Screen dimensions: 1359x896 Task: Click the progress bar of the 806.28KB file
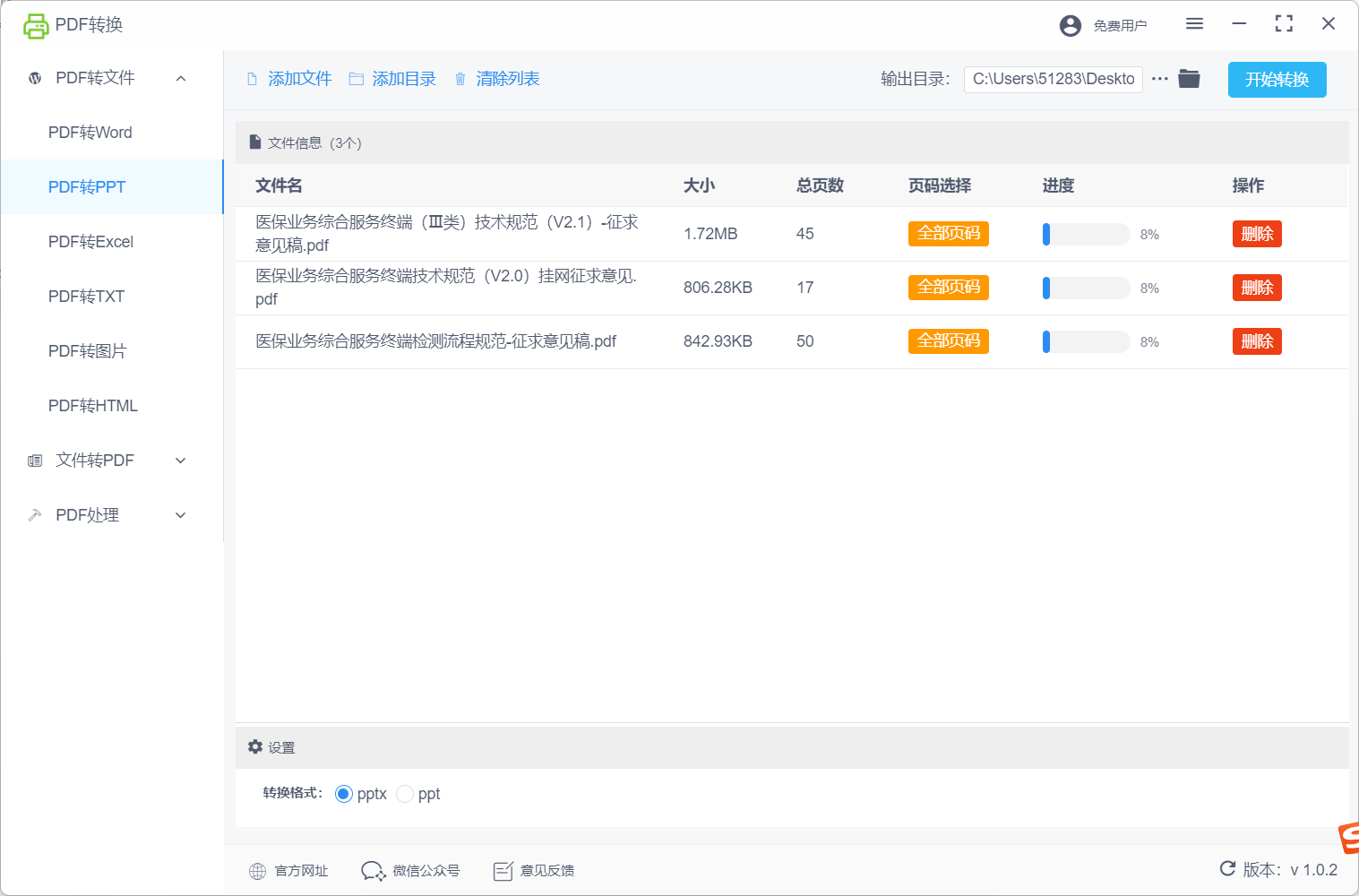pos(1086,288)
